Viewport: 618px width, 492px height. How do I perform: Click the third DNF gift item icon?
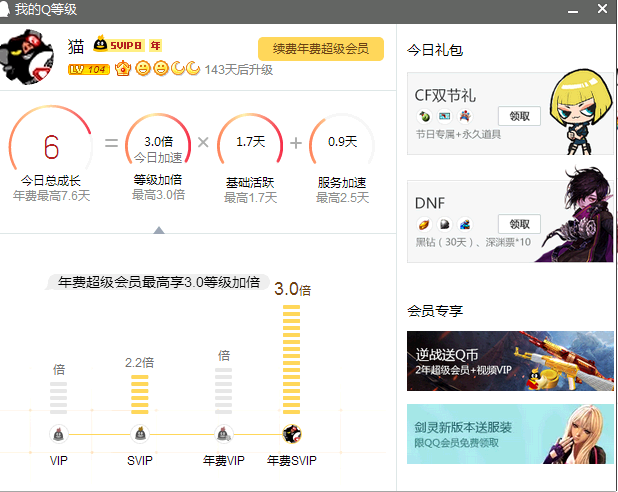465,225
